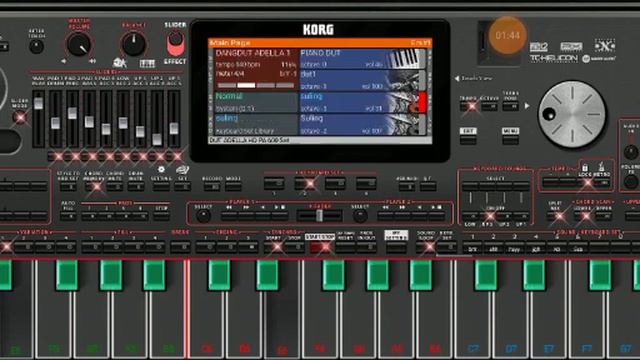Toggle Chord Scan Upper button
Viewport: 640px width, 360px height.
[x=604, y=217]
